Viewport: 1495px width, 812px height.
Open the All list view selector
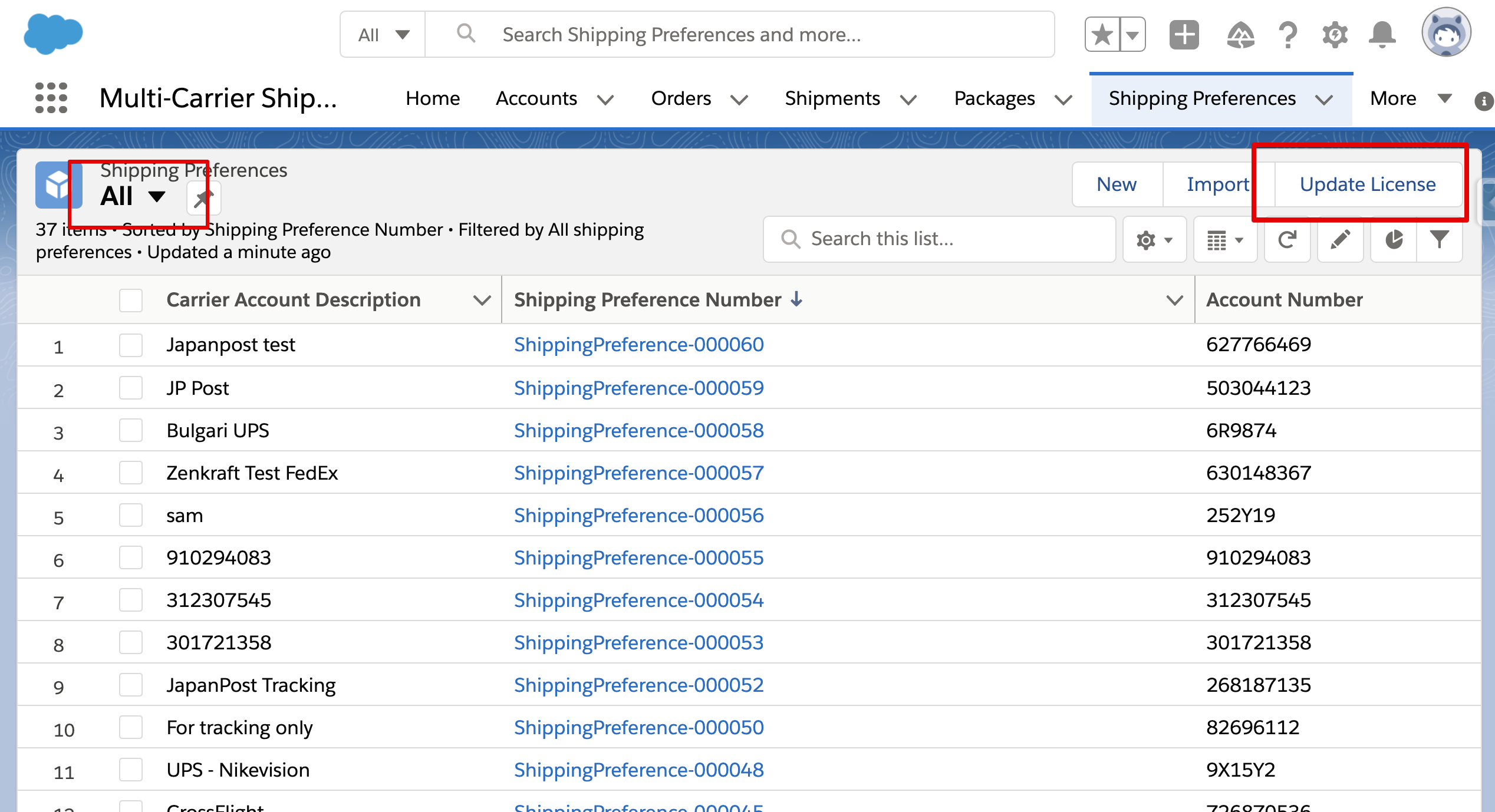pyautogui.click(x=134, y=196)
